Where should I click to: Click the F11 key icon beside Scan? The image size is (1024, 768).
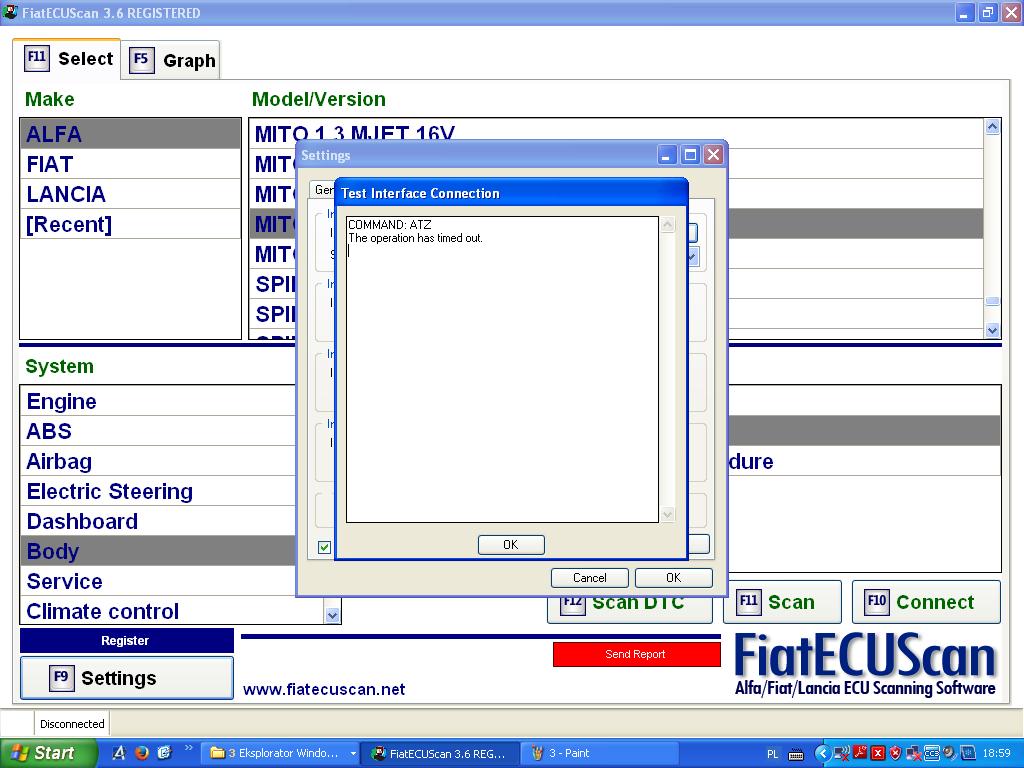coord(748,601)
